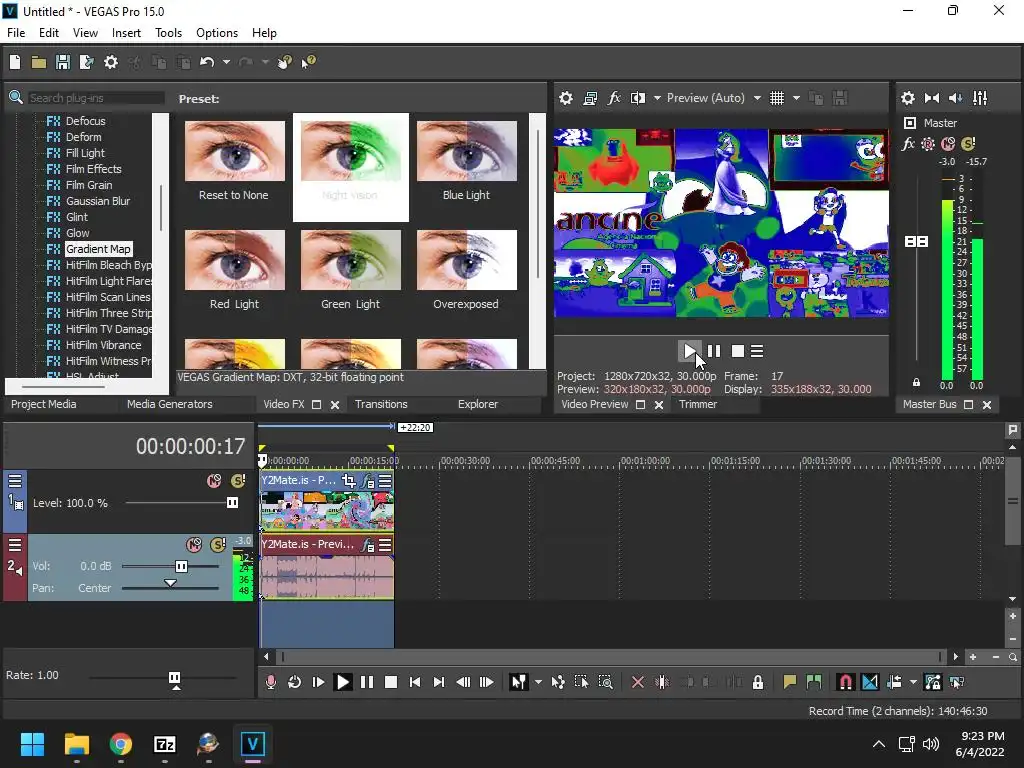1024x768 pixels.
Task: Click Play From Start in transport bar
Action: [318, 682]
